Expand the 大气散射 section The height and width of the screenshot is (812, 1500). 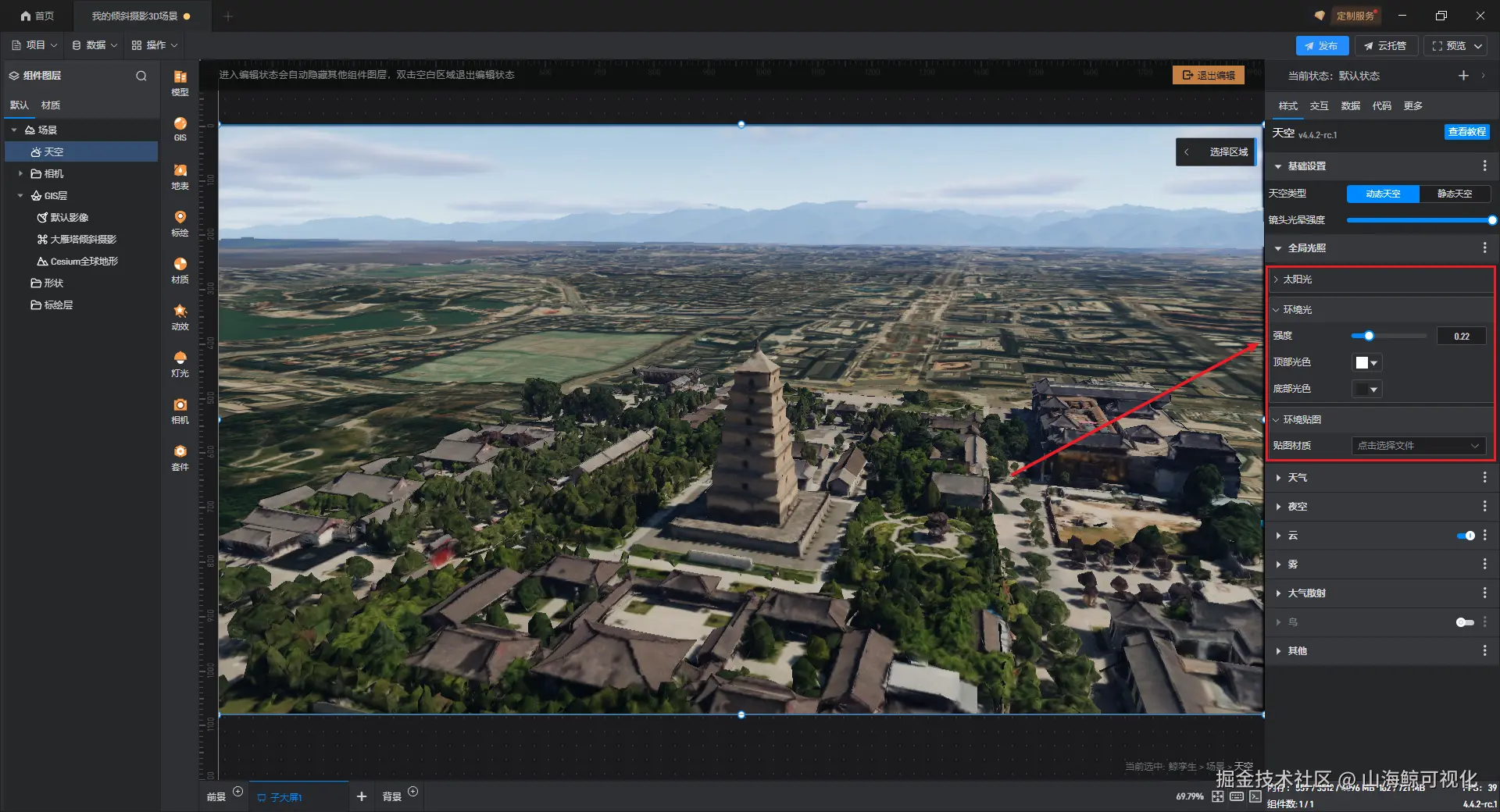[1278, 593]
